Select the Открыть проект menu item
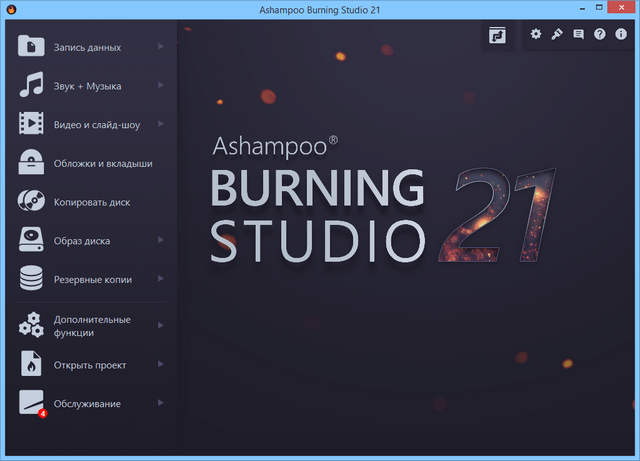 pos(90,365)
